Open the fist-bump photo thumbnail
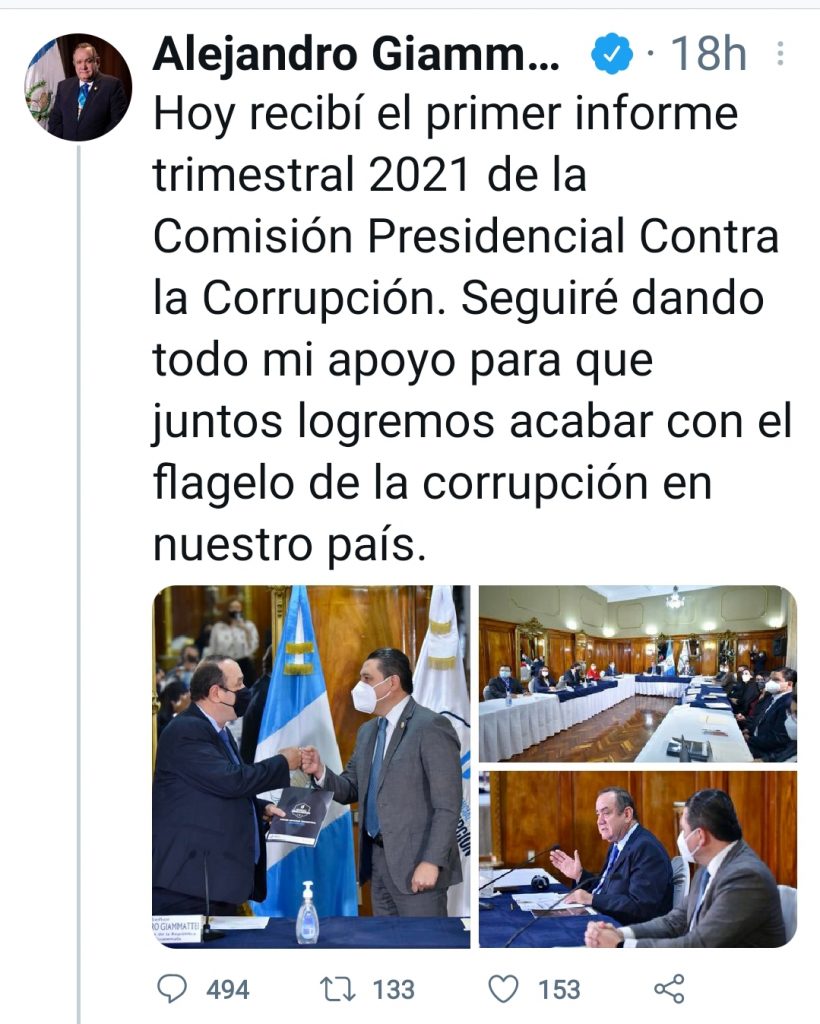This screenshot has height=1024, width=820. [311, 766]
